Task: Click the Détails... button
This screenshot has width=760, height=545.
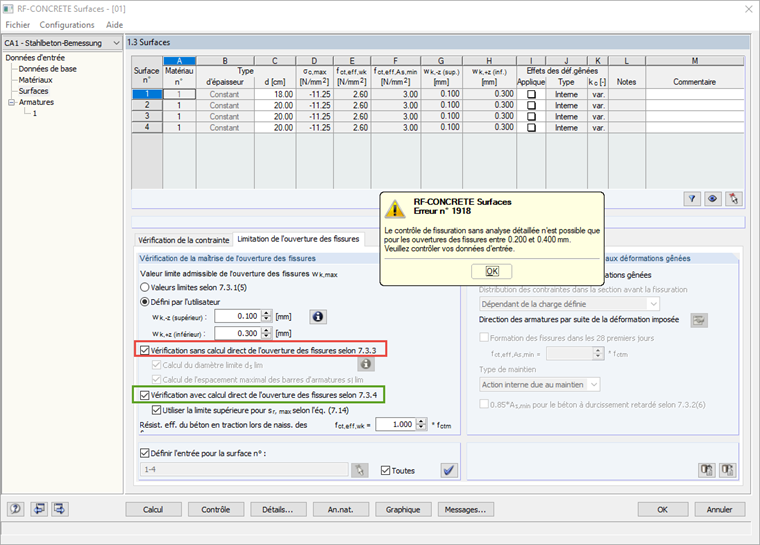Action: (278, 510)
